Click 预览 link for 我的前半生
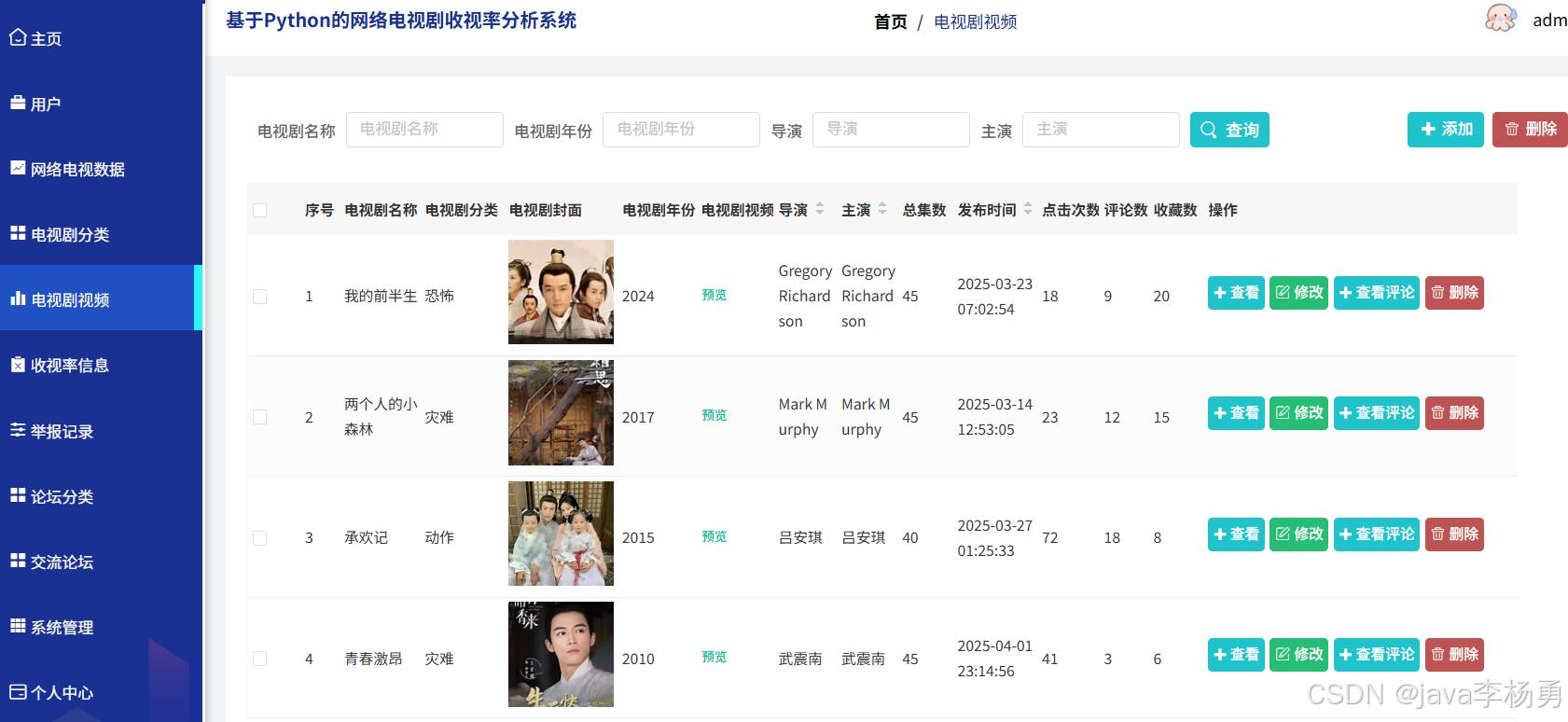Image resolution: width=1568 pixels, height=722 pixels. (715, 295)
